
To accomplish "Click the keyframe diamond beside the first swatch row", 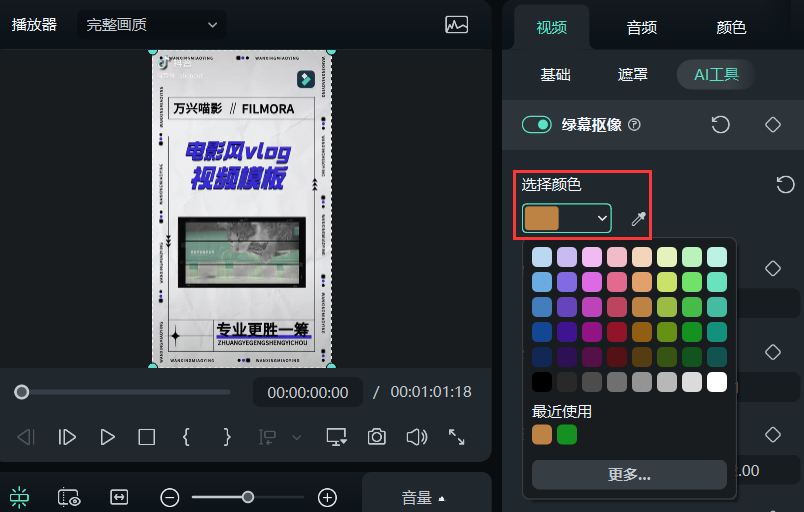I will (x=773, y=269).
